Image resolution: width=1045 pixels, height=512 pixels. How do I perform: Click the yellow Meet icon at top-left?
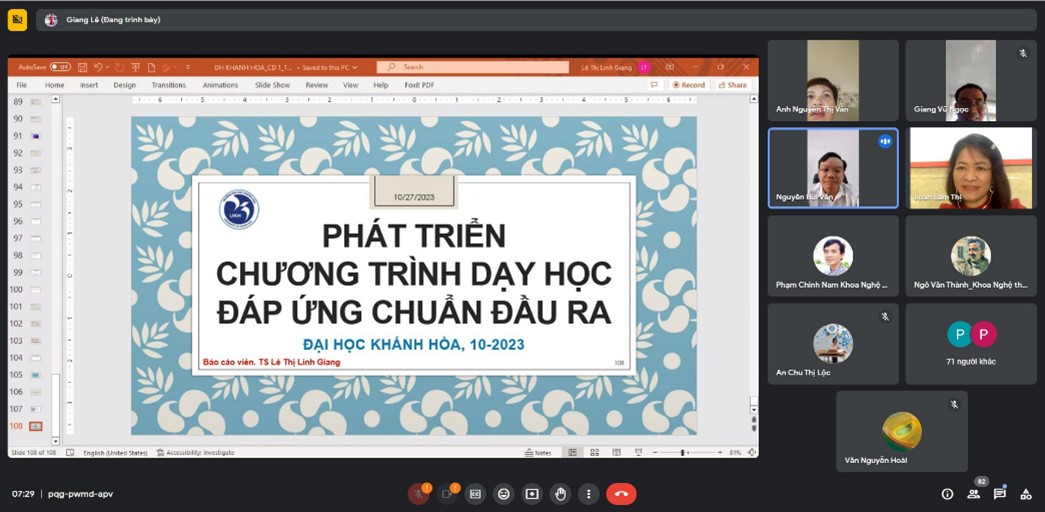coord(17,19)
